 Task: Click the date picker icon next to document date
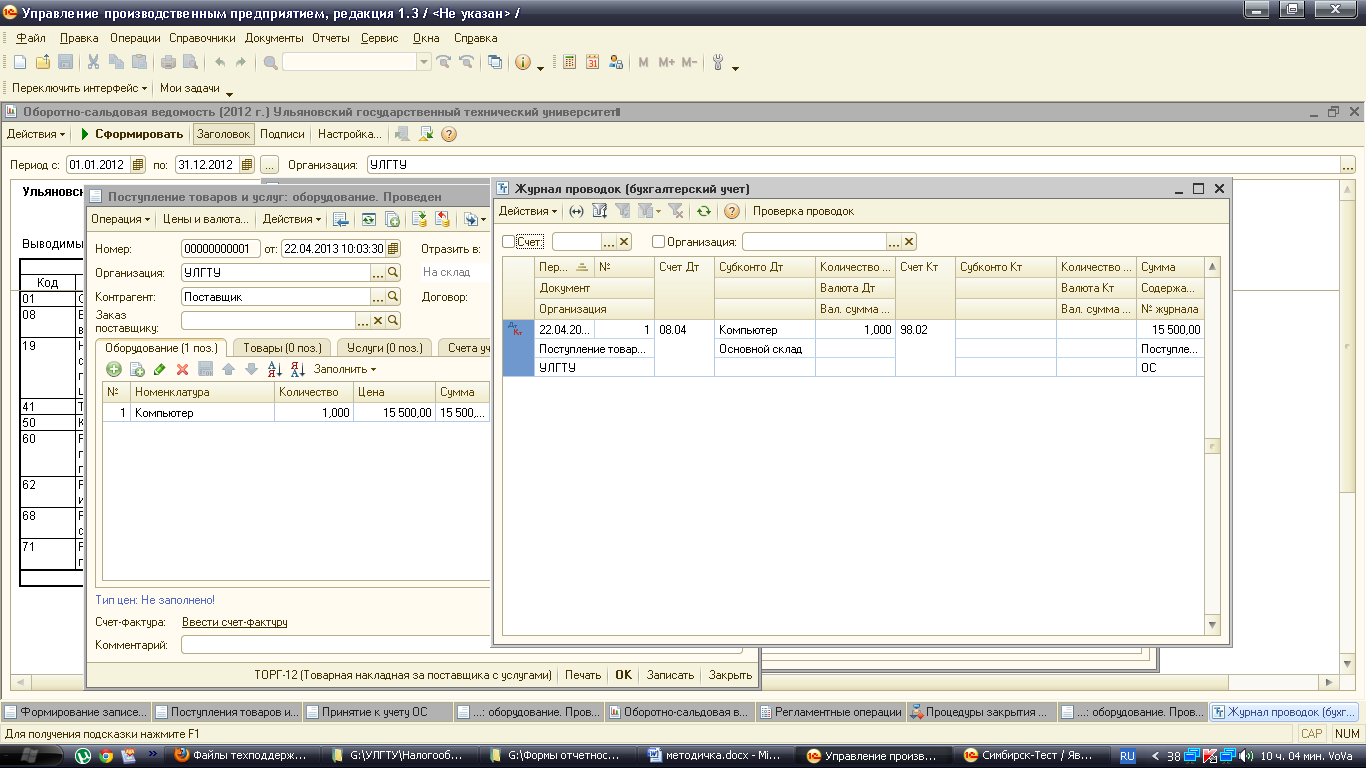[393, 248]
